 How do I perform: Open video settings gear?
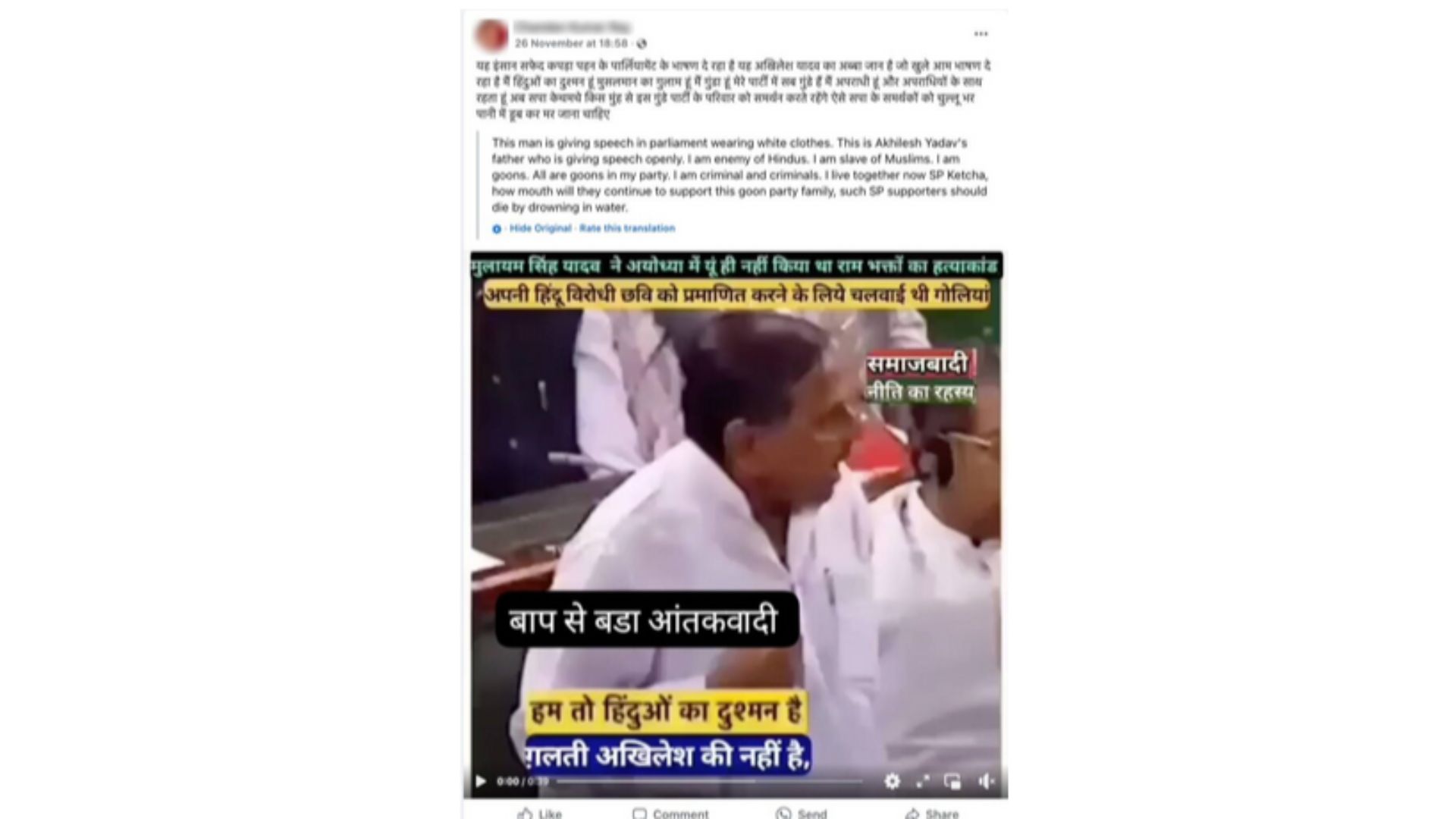[x=893, y=781]
